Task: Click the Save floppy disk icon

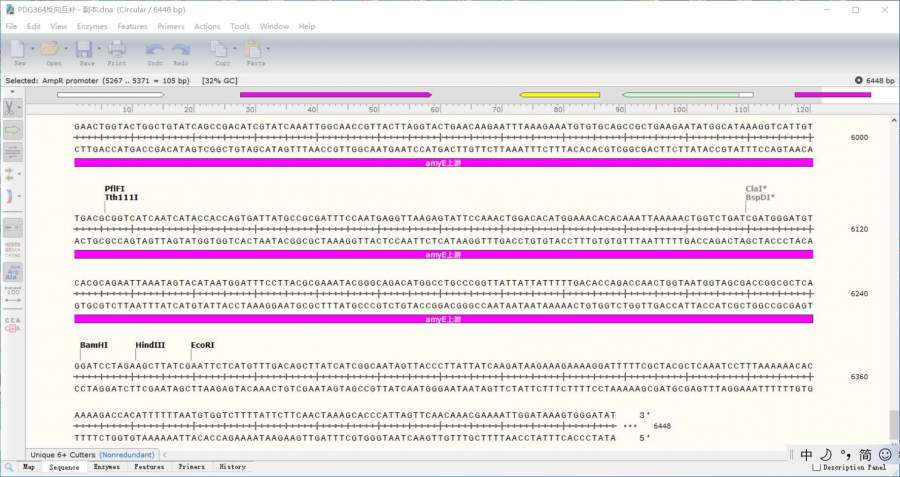Action: pos(84,49)
